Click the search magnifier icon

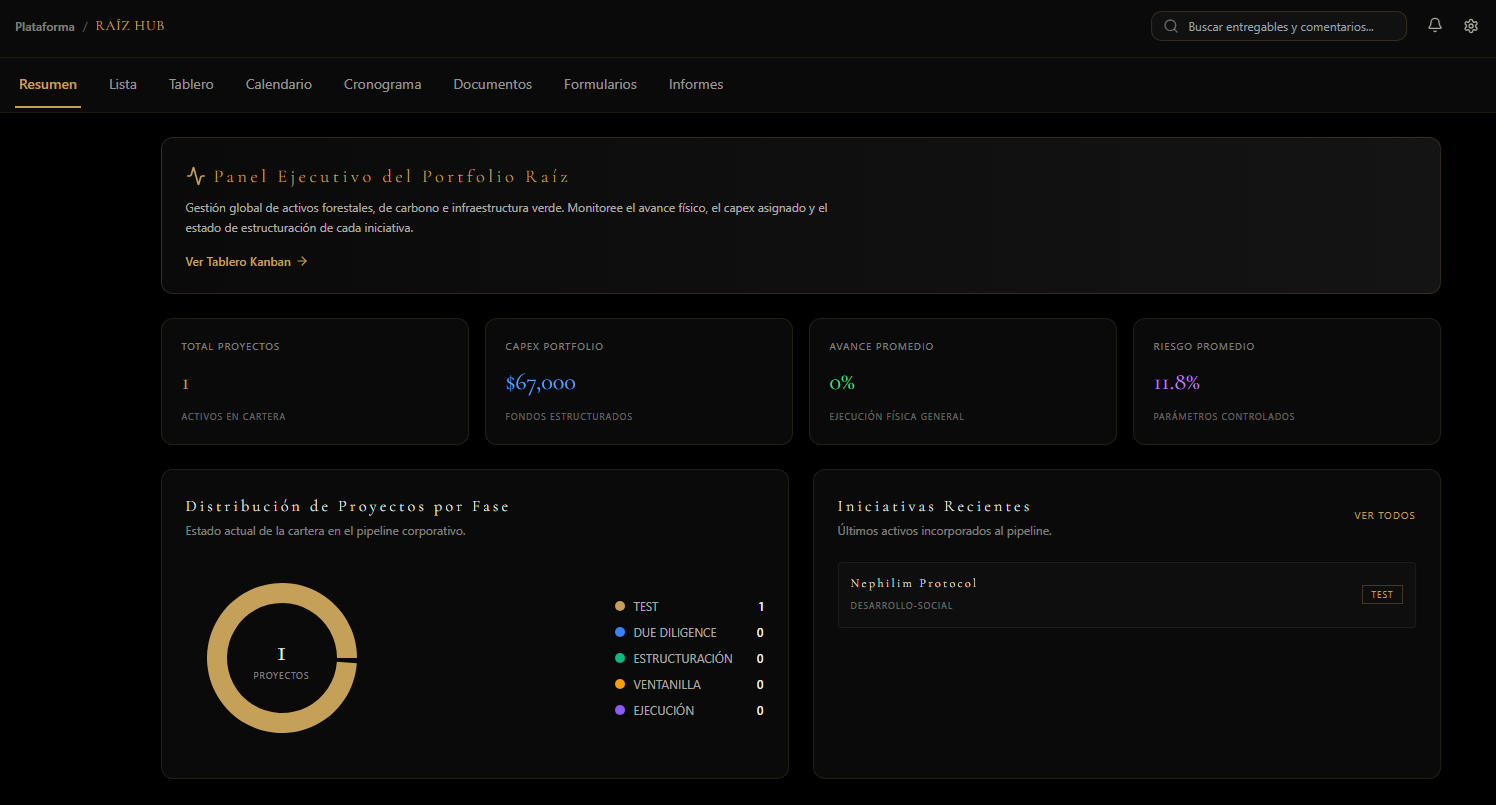[x=1171, y=27]
